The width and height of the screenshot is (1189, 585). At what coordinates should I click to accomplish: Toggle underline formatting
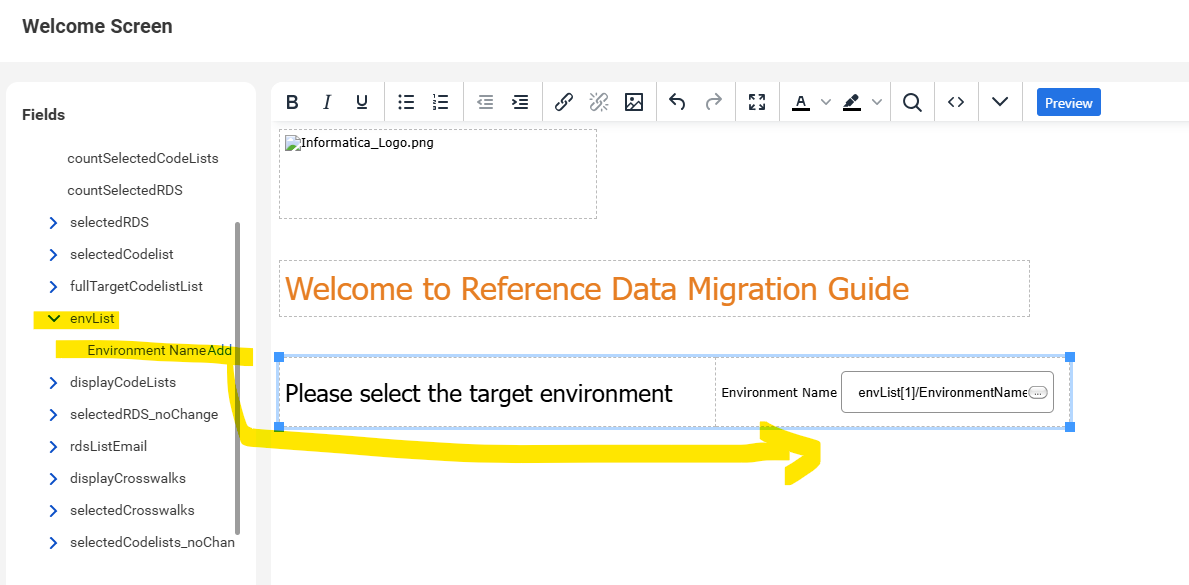click(362, 102)
